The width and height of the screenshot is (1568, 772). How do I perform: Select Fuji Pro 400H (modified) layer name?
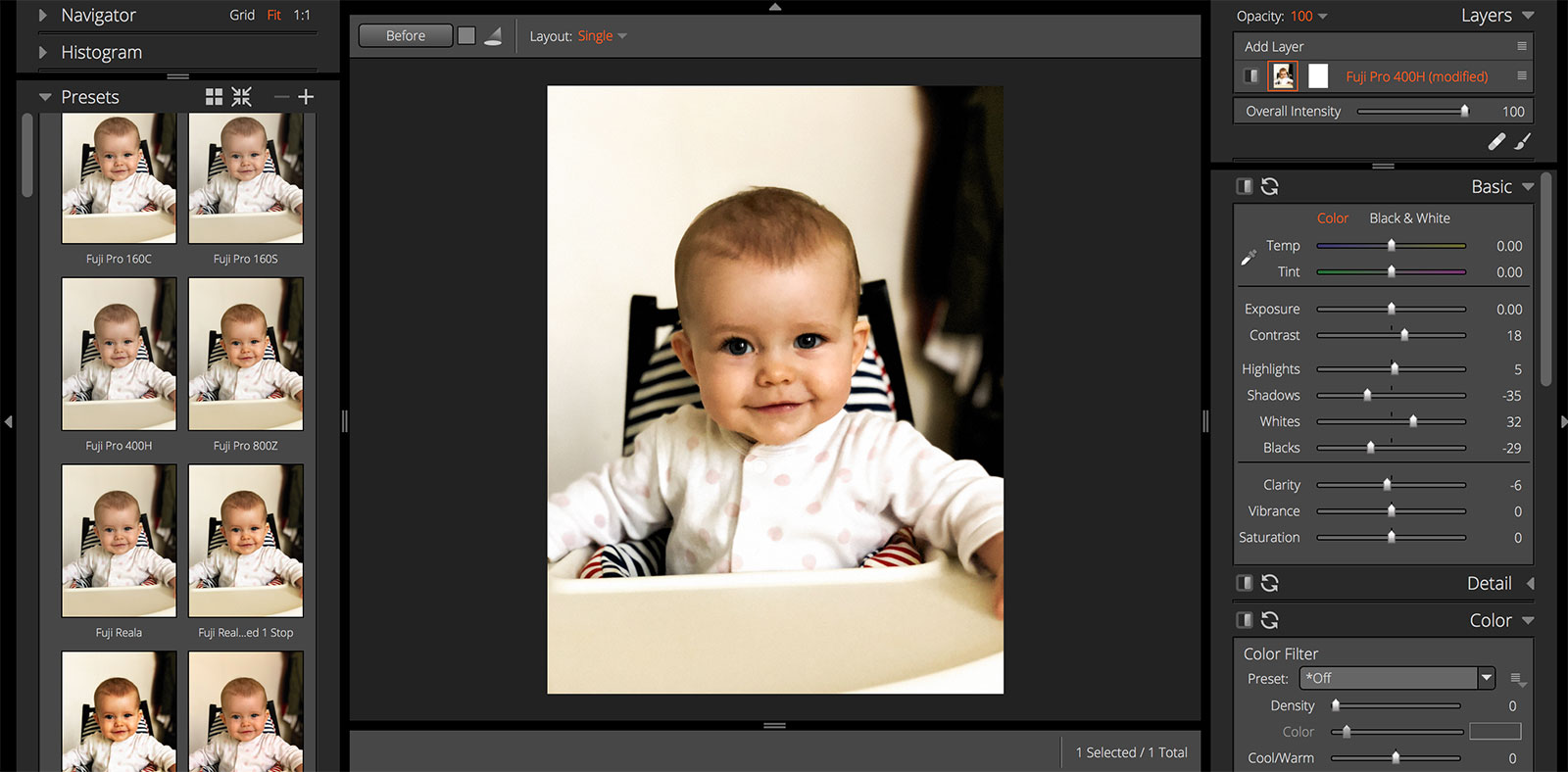1416,76
